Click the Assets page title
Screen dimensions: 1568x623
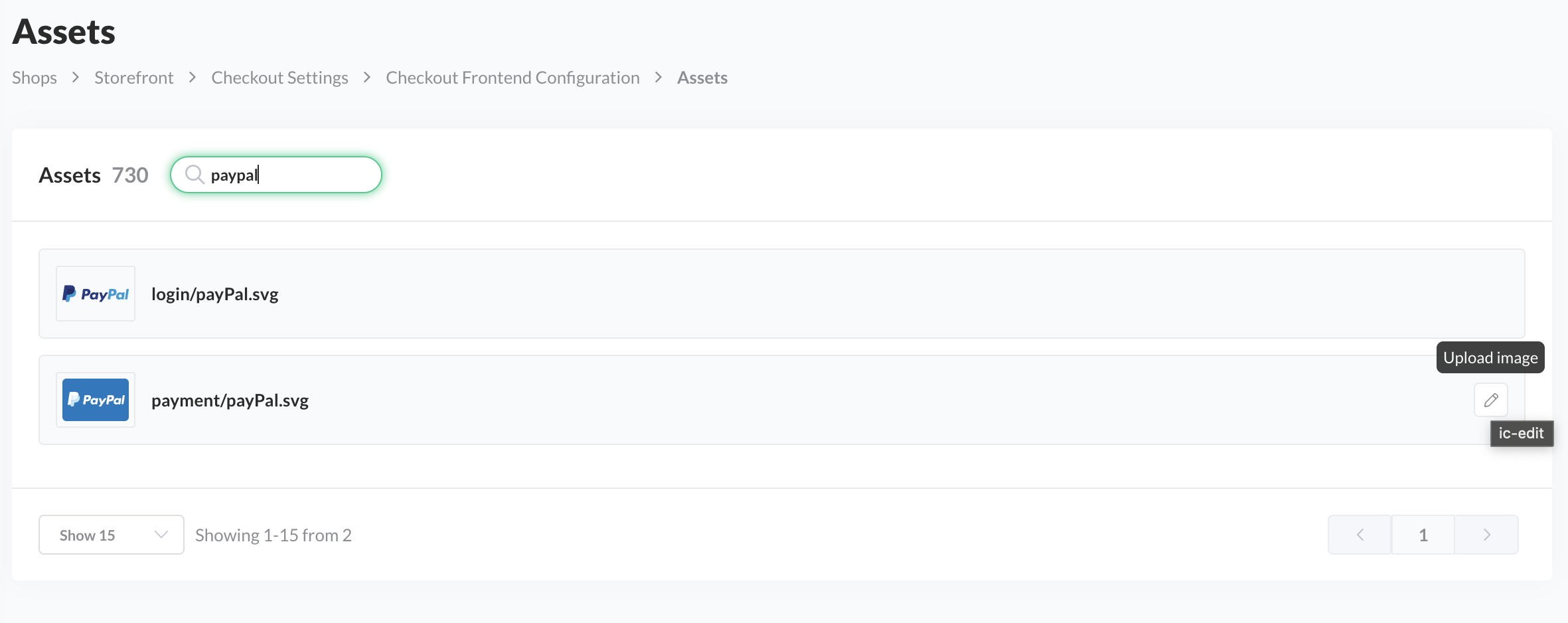coord(64,31)
